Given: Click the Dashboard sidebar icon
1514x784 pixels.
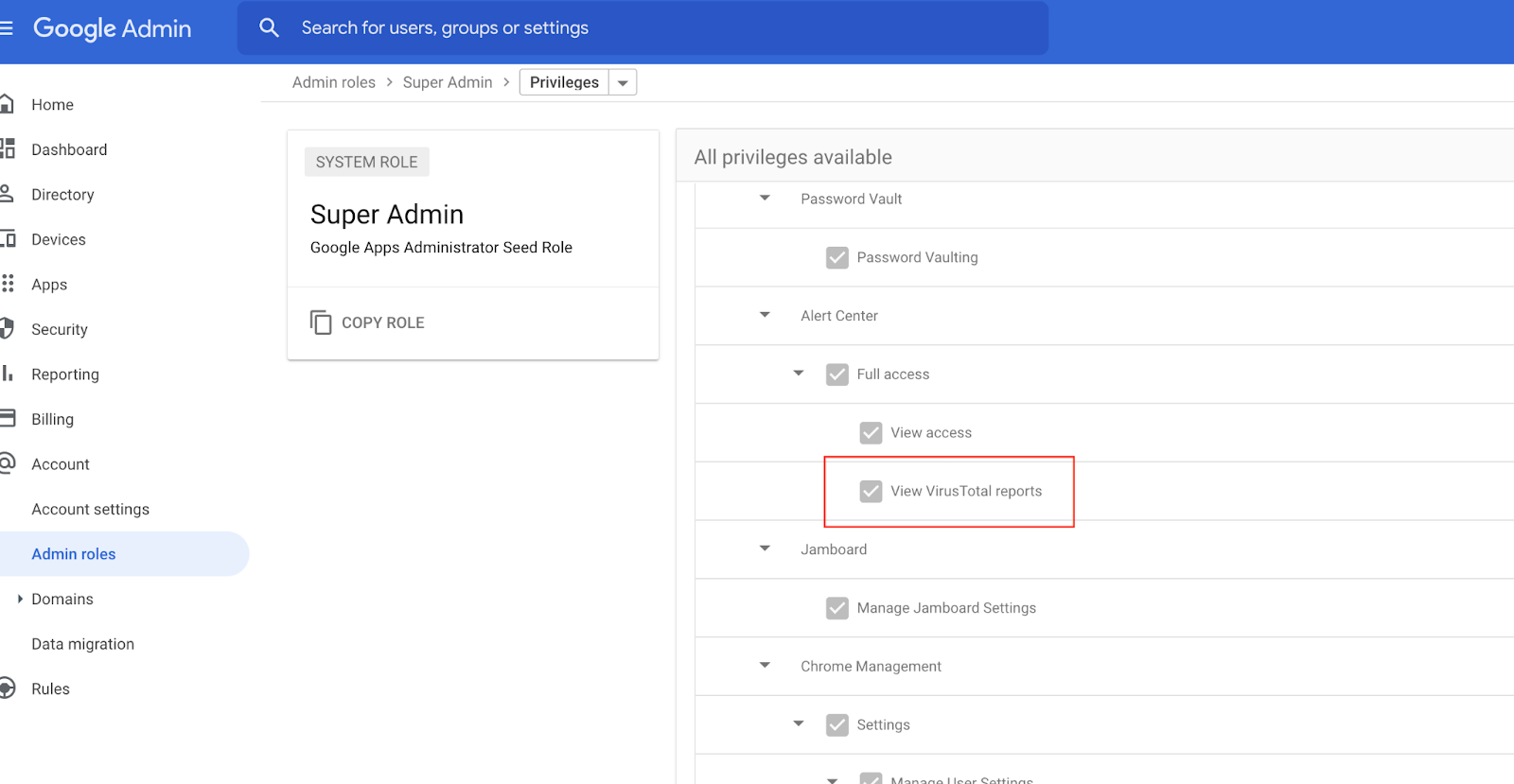Looking at the screenshot, I should pos(8,148).
